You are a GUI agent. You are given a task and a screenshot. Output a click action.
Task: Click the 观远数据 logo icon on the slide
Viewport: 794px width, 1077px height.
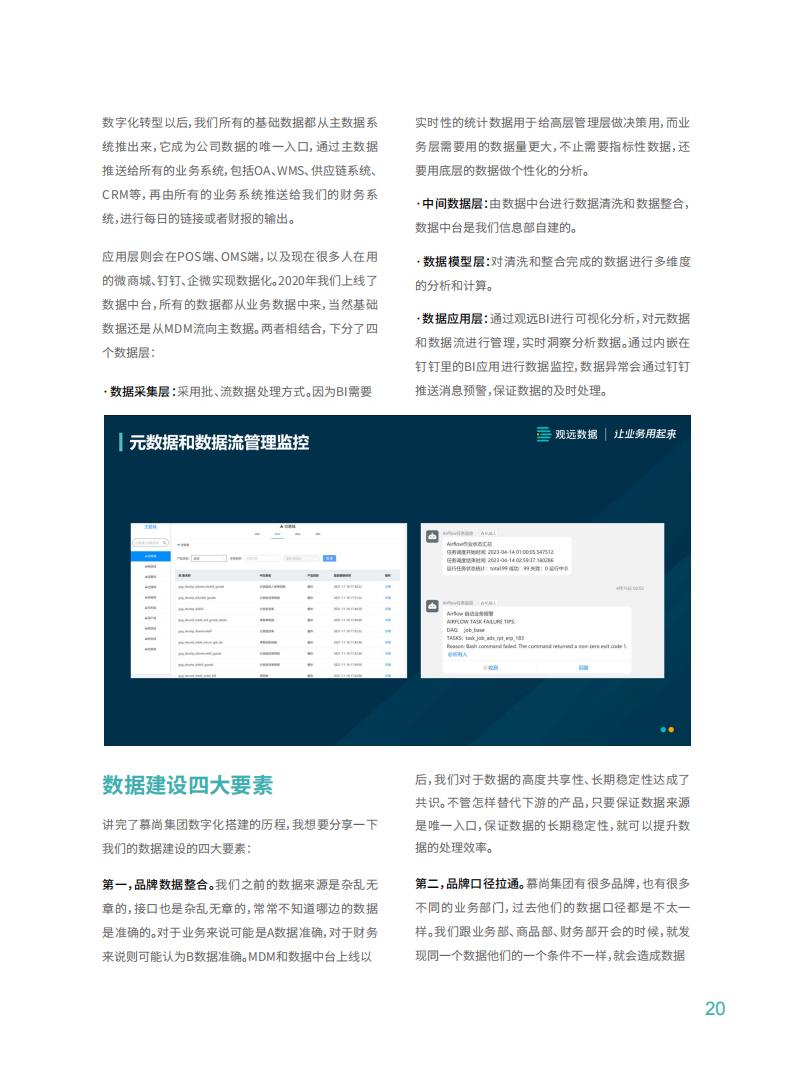[543, 434]
